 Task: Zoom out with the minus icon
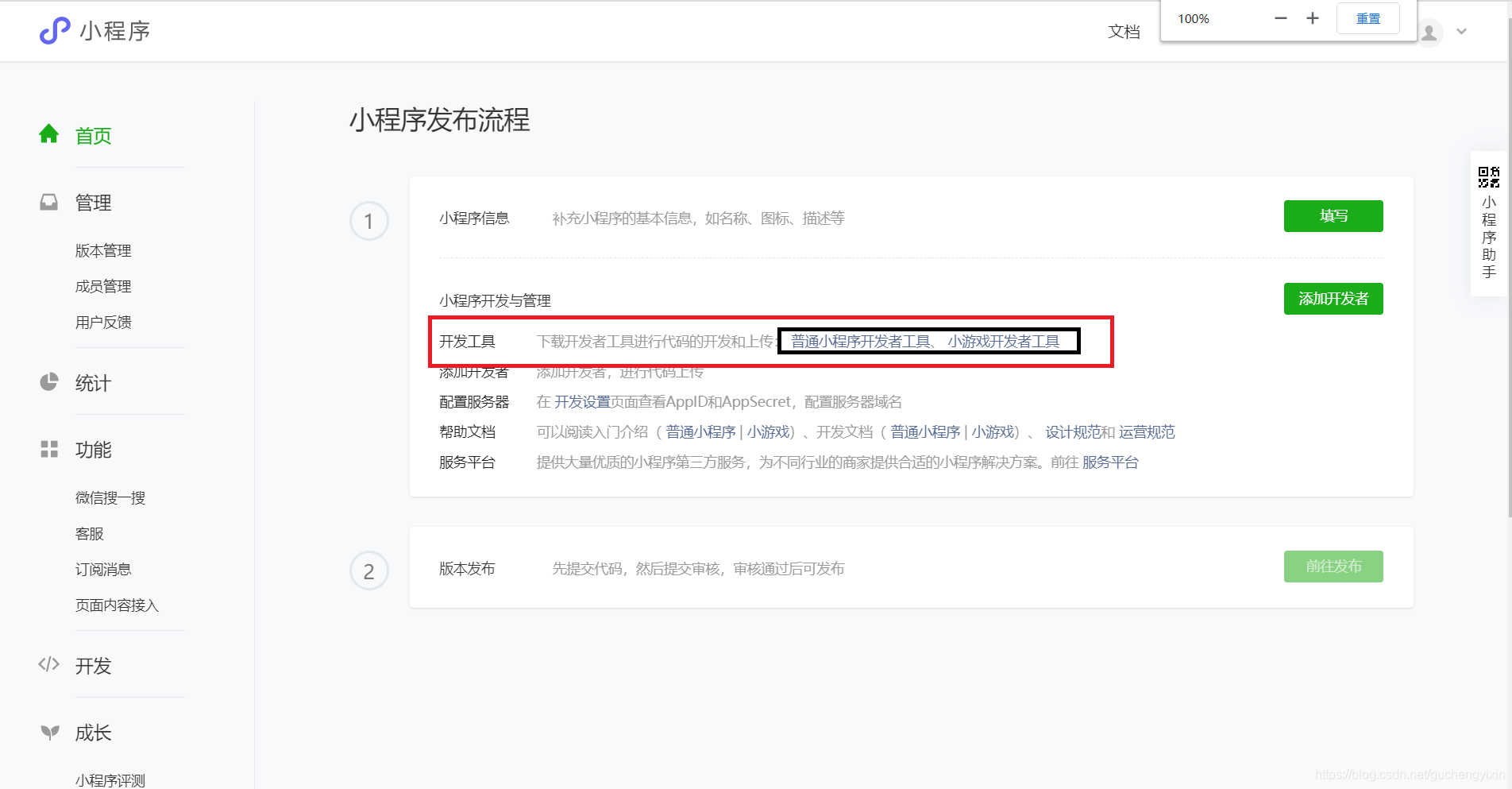click(x=1280, y=18)
